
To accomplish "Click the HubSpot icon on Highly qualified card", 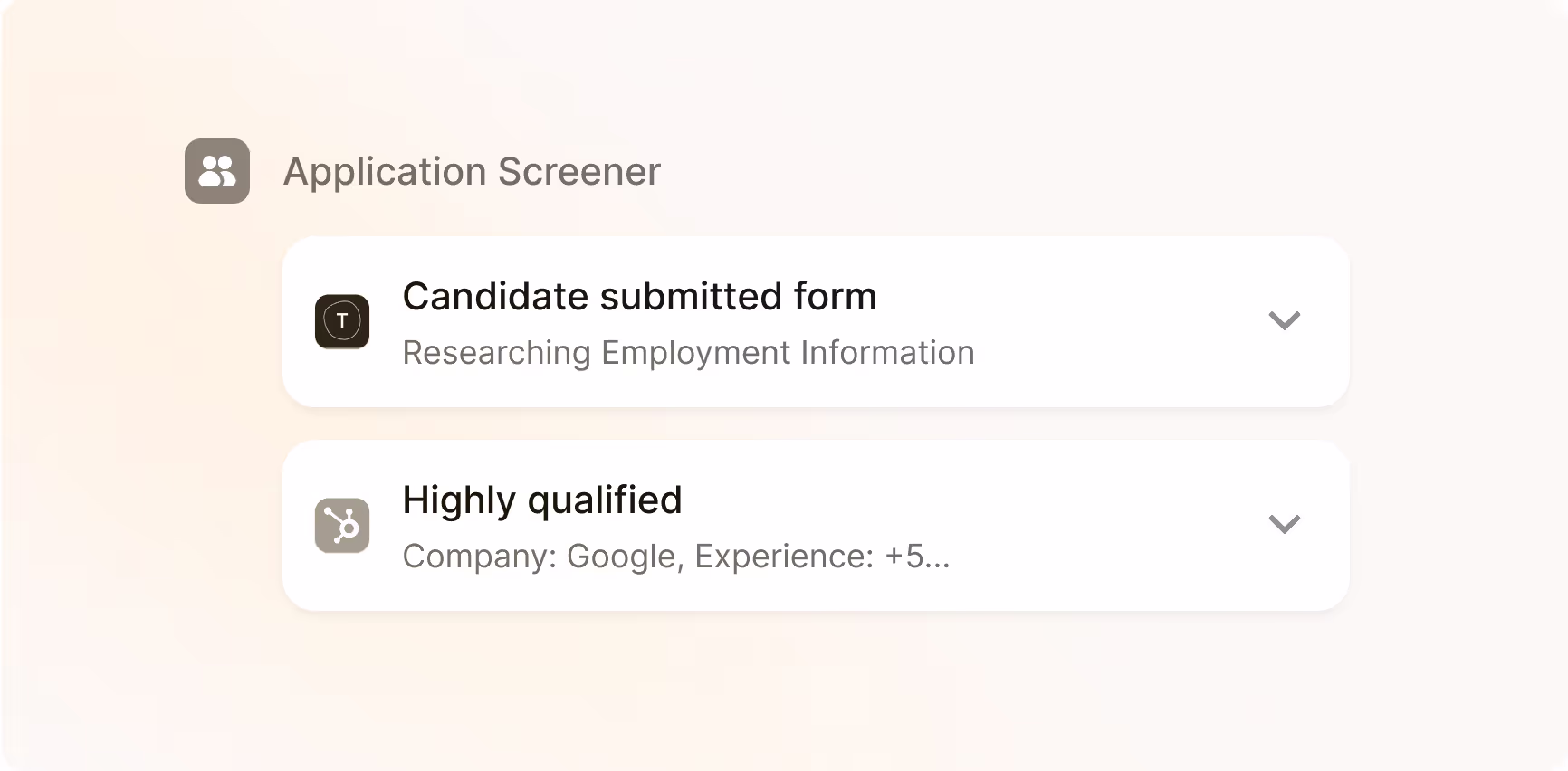I will pos(342,525).
